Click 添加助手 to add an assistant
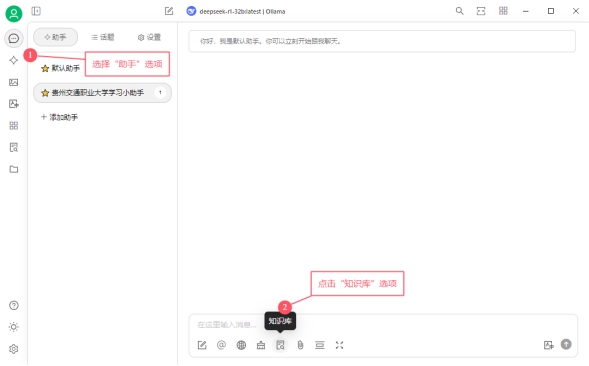 pyautogui.click(x=59, y=117)
